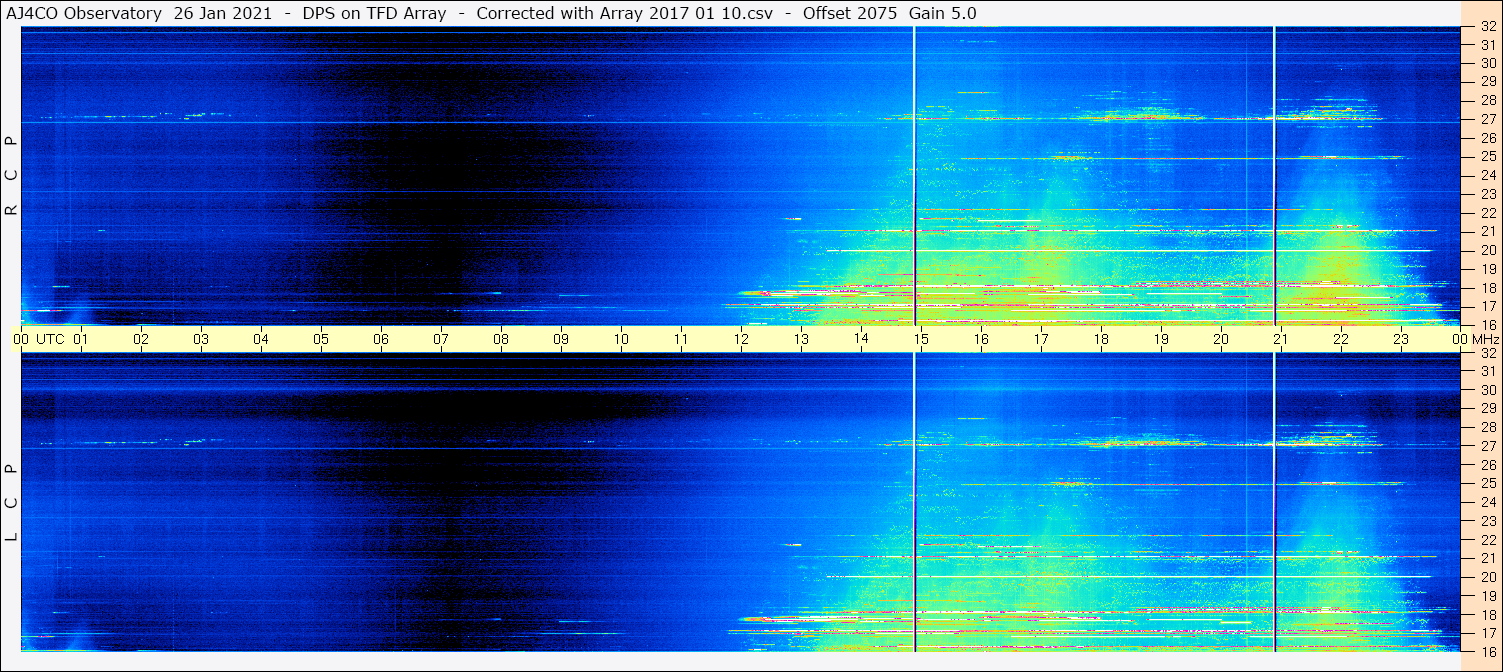The image size is (1503, 672).
Task: Click hour 07 on the time axis
Action: pos(441,339)
